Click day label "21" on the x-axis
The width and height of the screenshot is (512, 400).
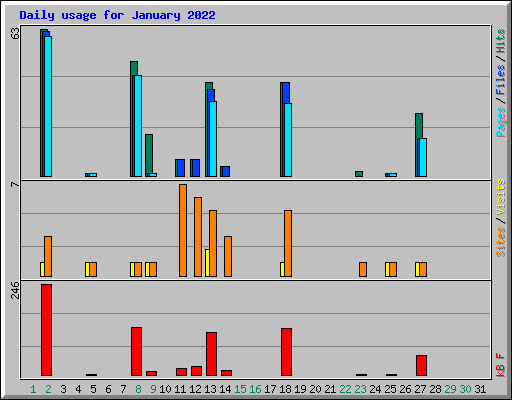pos(330,389)
